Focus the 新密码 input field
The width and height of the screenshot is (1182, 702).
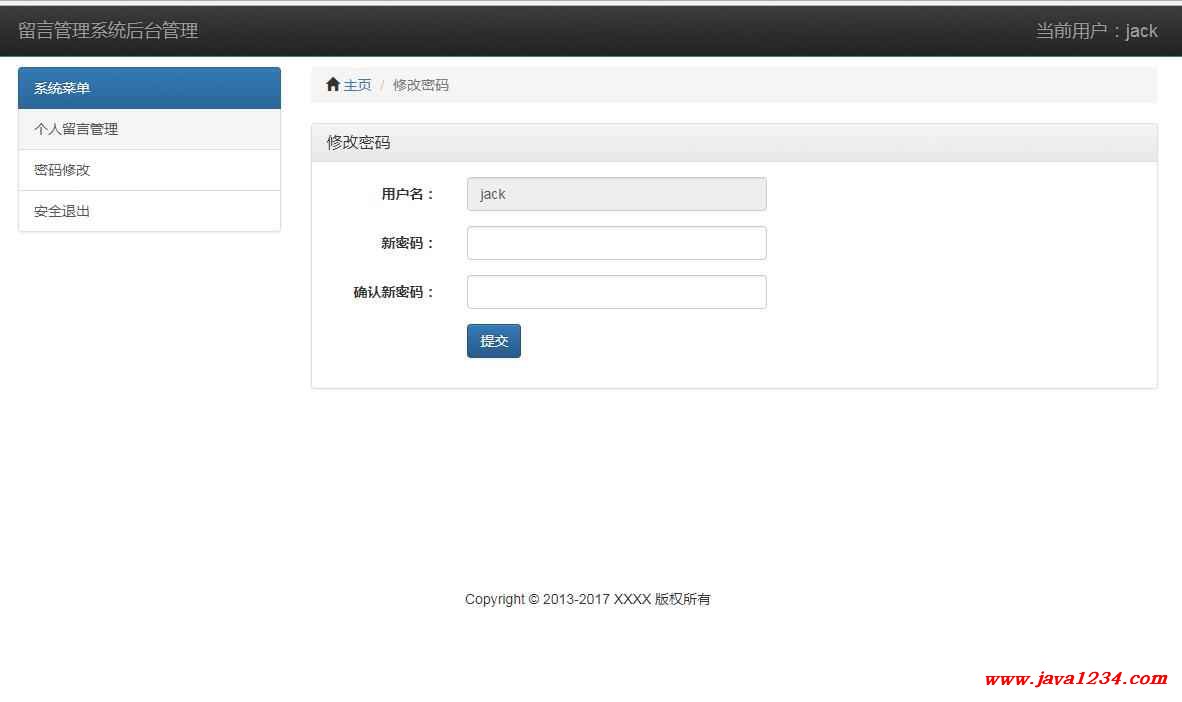(x=616, y=243)
